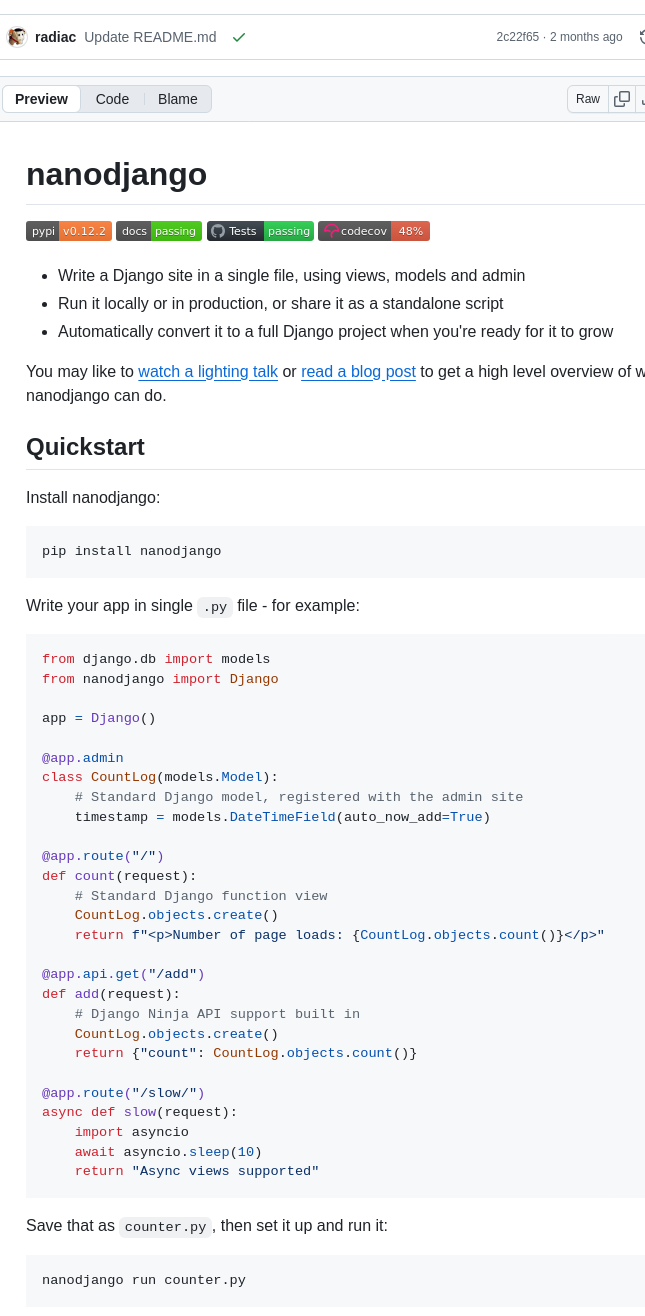Open the 'Update README.md' commit message
This screenshot has width=645, height=1316.
pos(150,37)
